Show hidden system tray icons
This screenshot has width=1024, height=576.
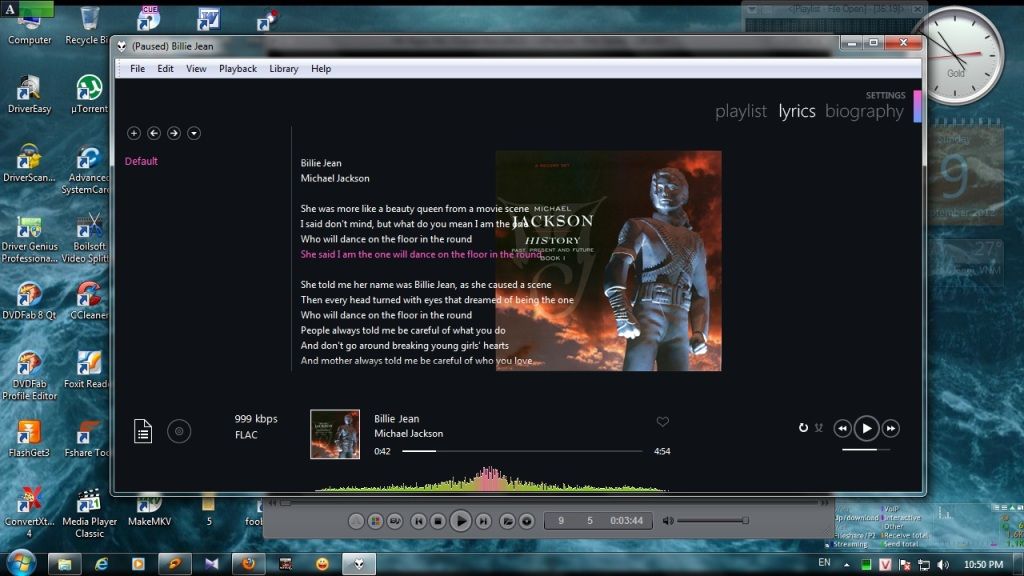click(846, 565)
